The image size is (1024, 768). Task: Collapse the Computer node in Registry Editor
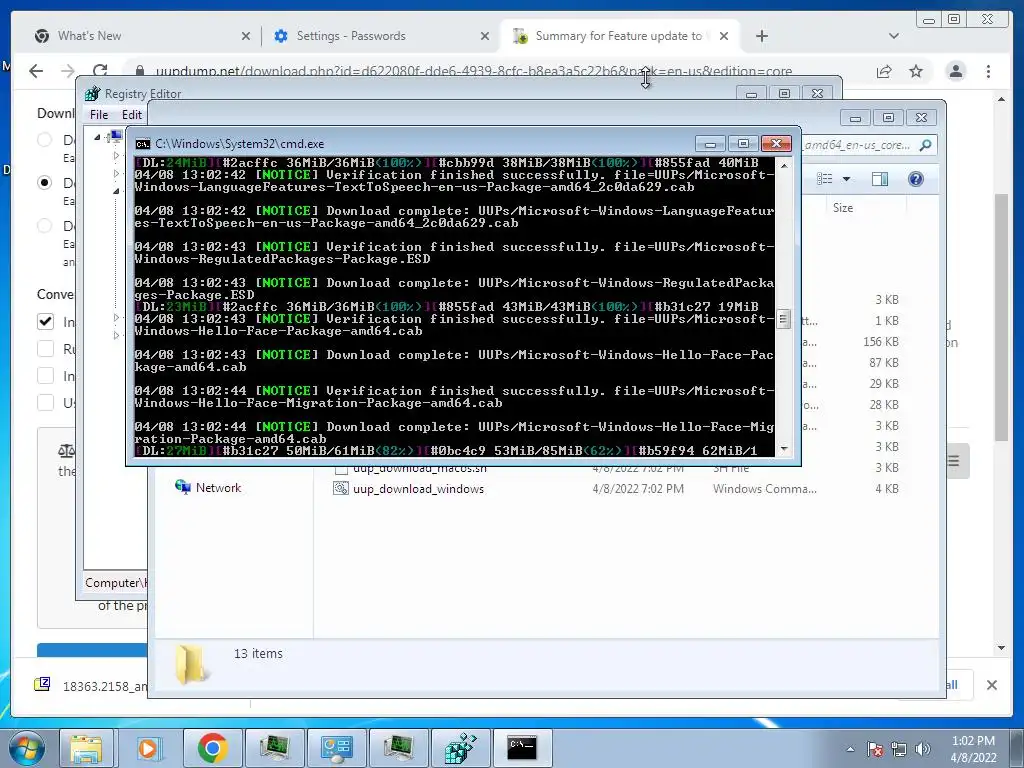pos(97,137)
